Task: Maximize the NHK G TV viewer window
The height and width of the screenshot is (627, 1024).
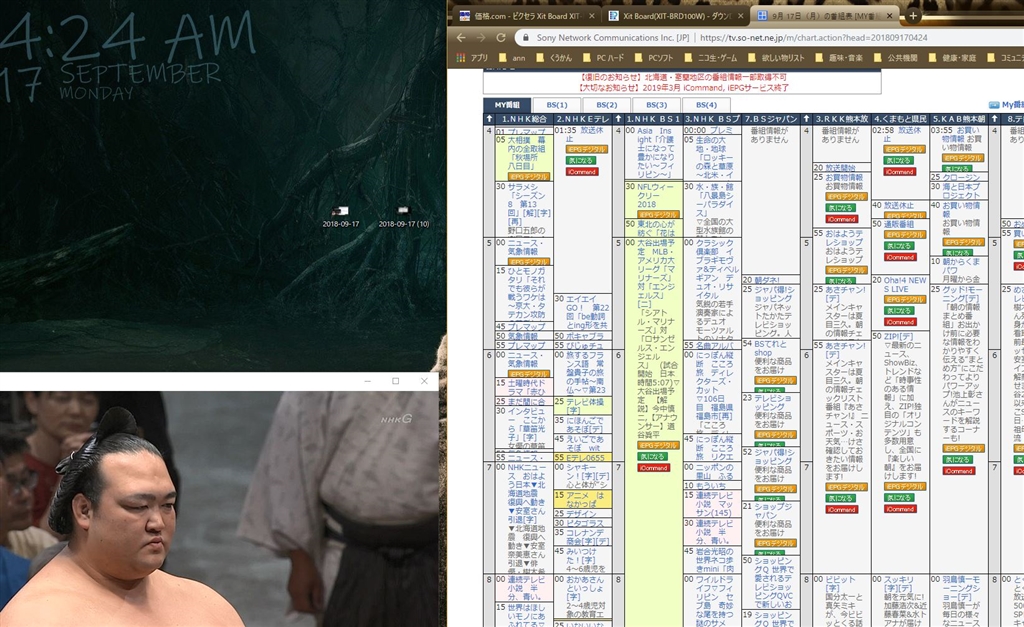Action: click(395, 381)
